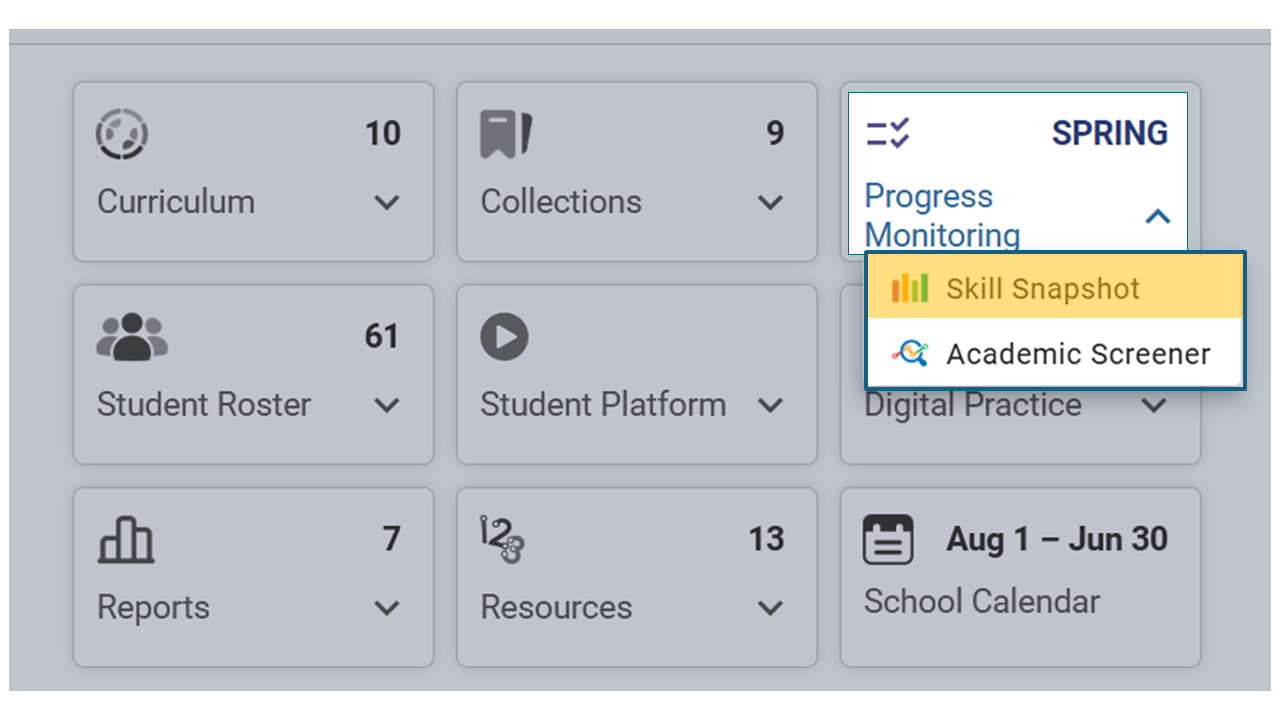The image size is (1280, 720).
Task: Expand the Curriculum tile chevron
Action: point(387,202)
